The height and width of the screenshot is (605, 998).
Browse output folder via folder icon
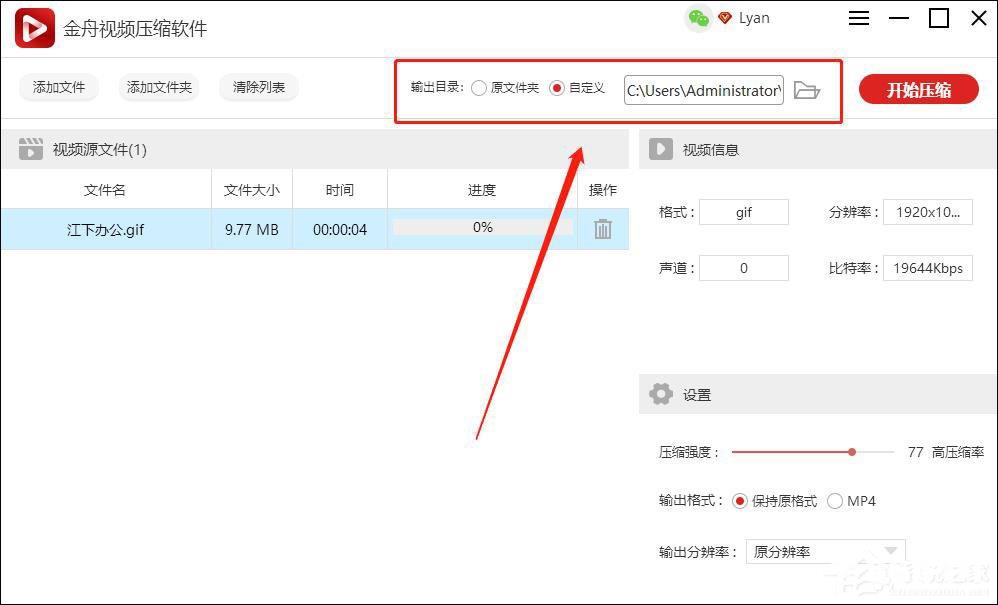click(x=807, y=90)
